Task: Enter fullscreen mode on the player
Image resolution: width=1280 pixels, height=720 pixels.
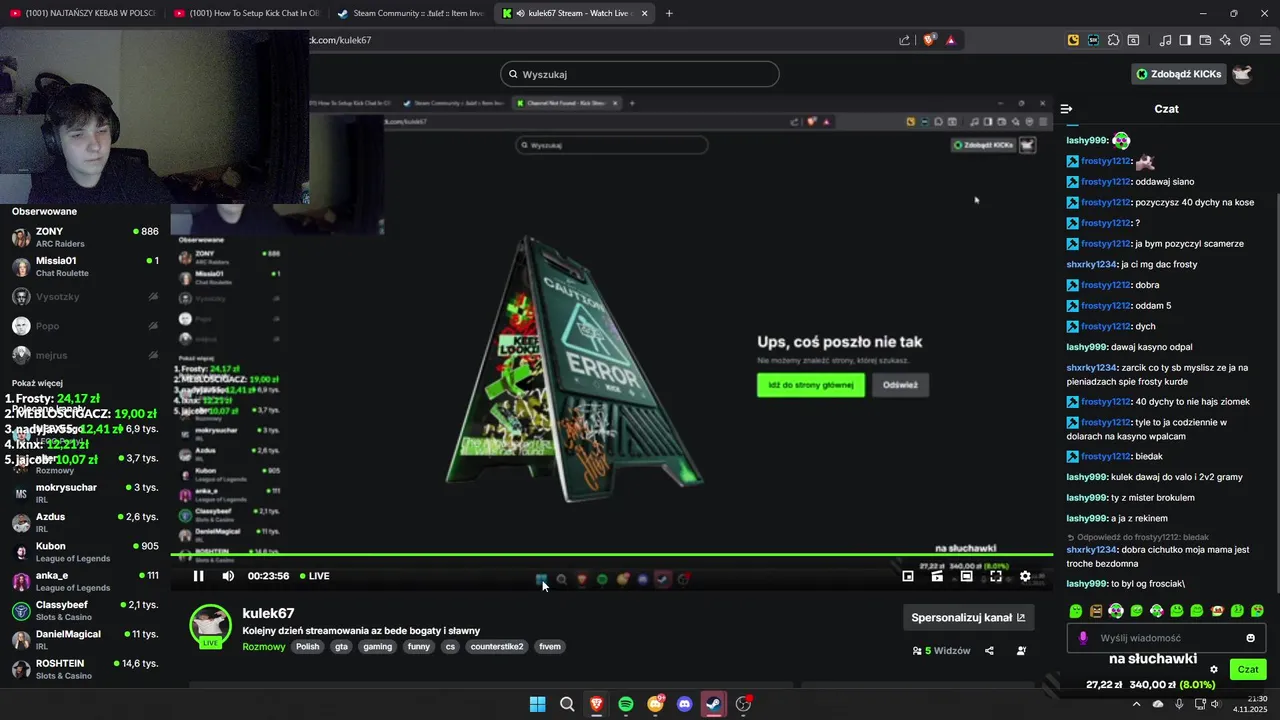Action: 996,576
